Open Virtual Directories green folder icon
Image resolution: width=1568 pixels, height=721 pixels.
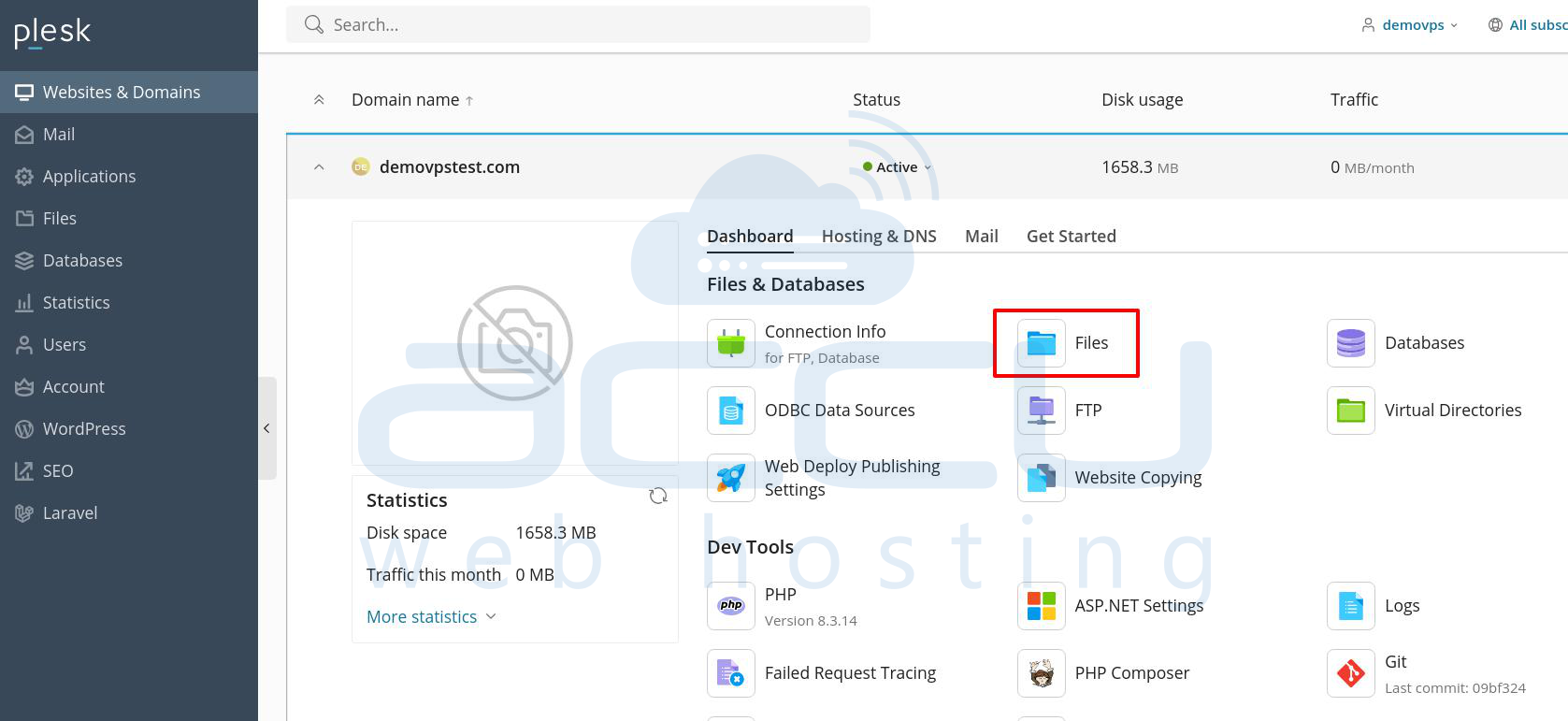pos(1351,411)
